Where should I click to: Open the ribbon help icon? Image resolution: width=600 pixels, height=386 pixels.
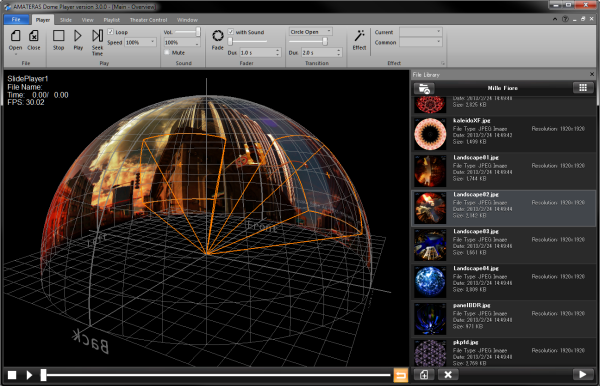coord(565,19)
